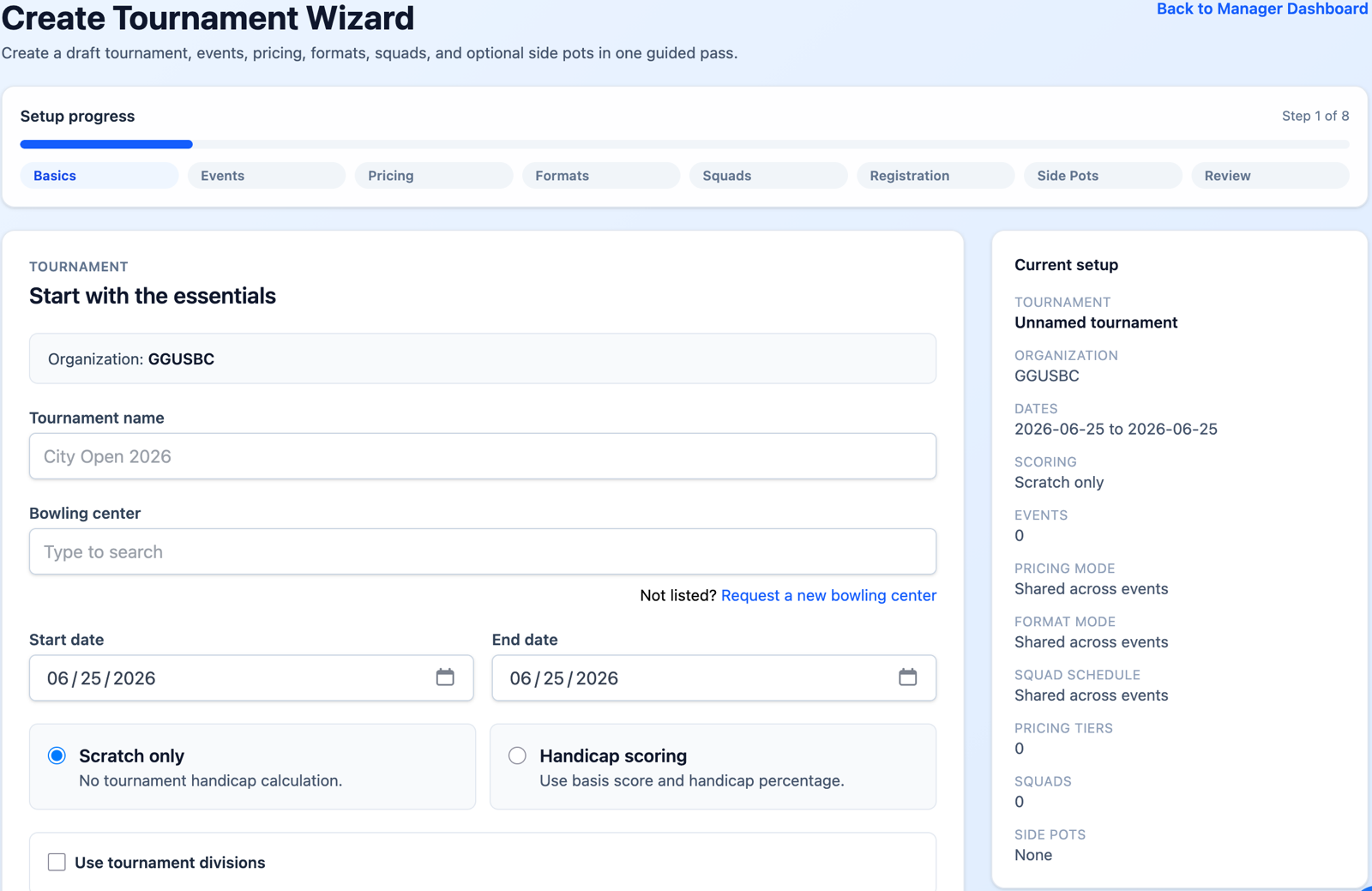Screen dimensions: 1372x891
Task: Click the Current setup heading
Action: pyautogui.click(x=1066, y=265)
